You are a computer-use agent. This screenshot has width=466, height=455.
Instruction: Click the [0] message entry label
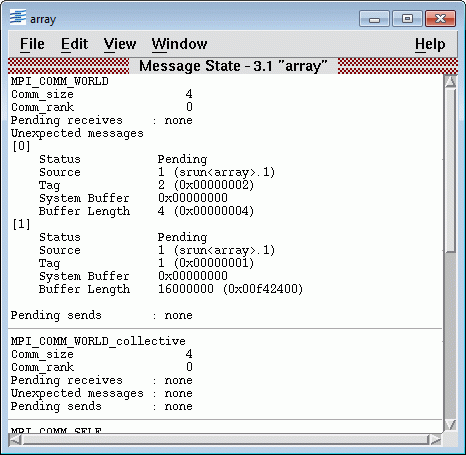click(x=21, y=146)
